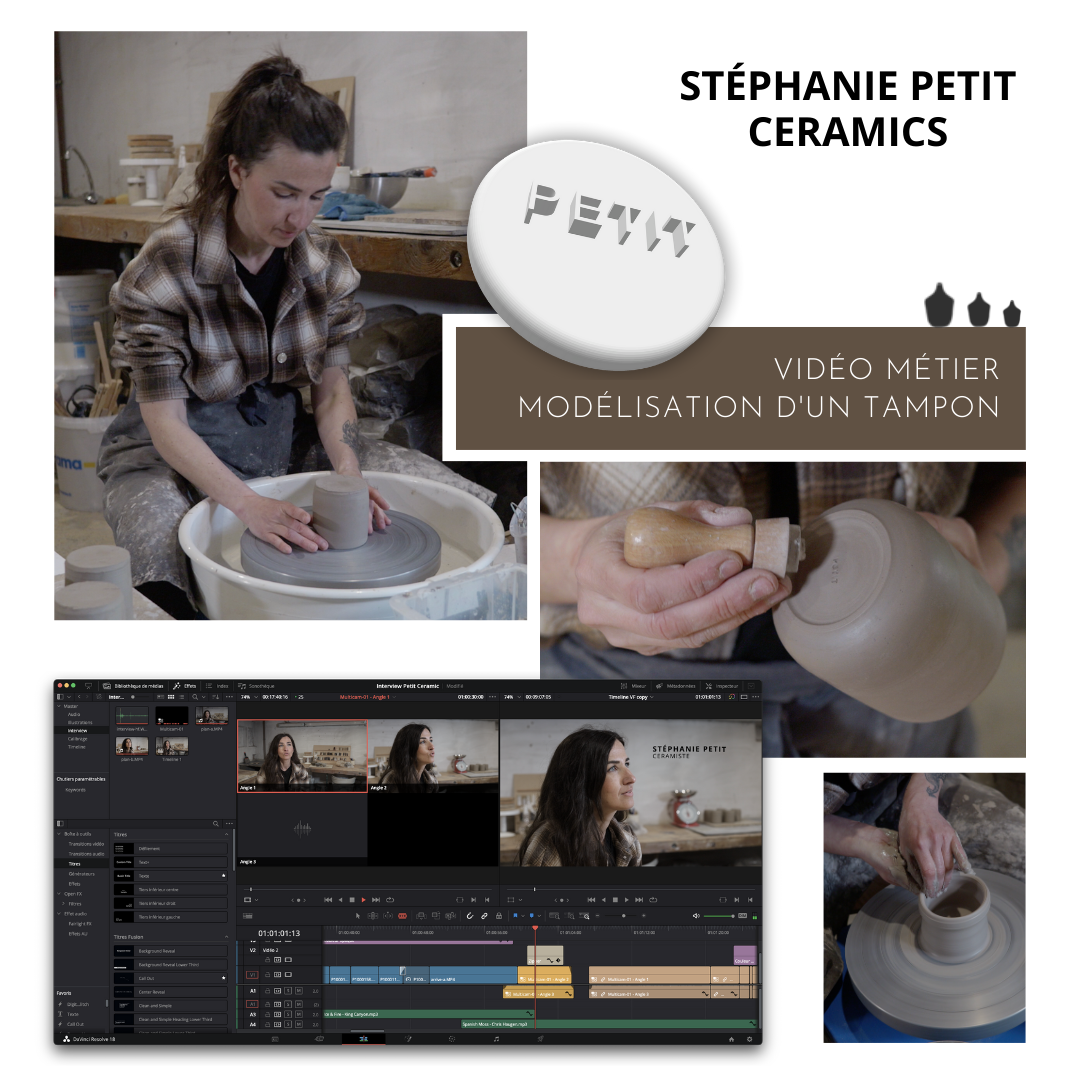This screenshot has width=1080, height=1080.
Task: Select the red Blade edit tool
Action: click(403, 916)
